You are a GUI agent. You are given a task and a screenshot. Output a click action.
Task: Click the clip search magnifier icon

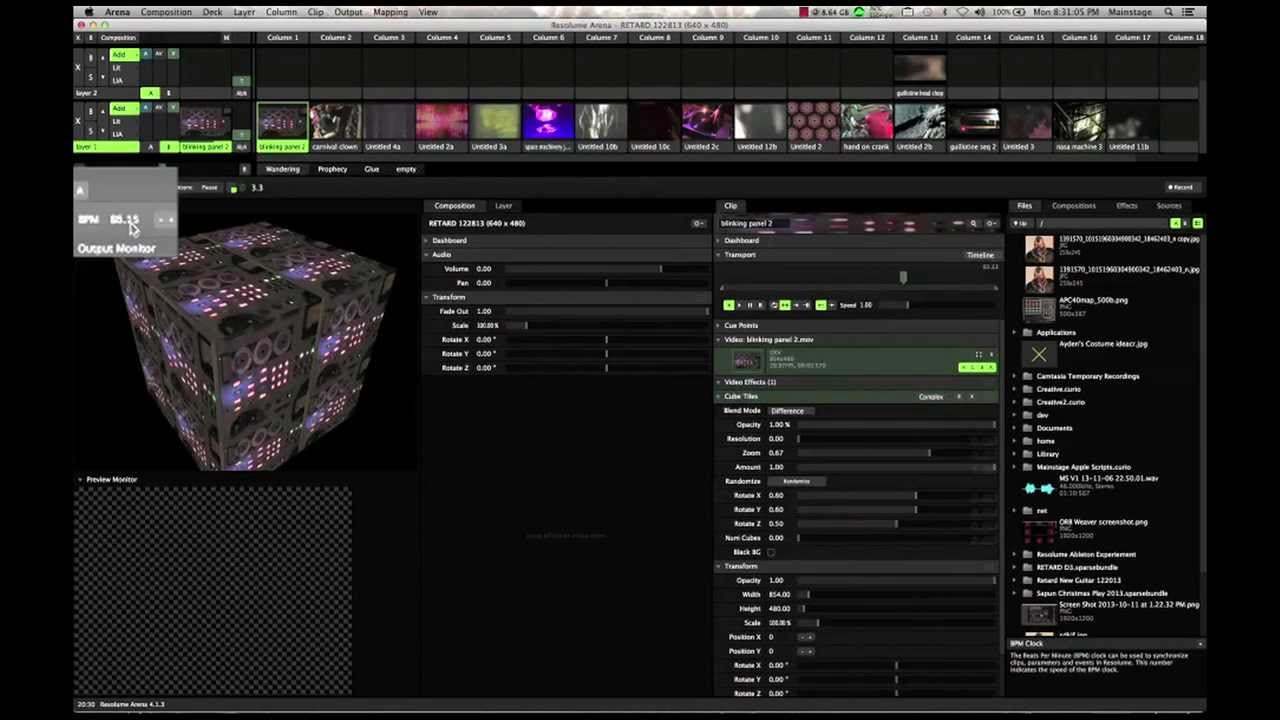(x=973, y=223)
